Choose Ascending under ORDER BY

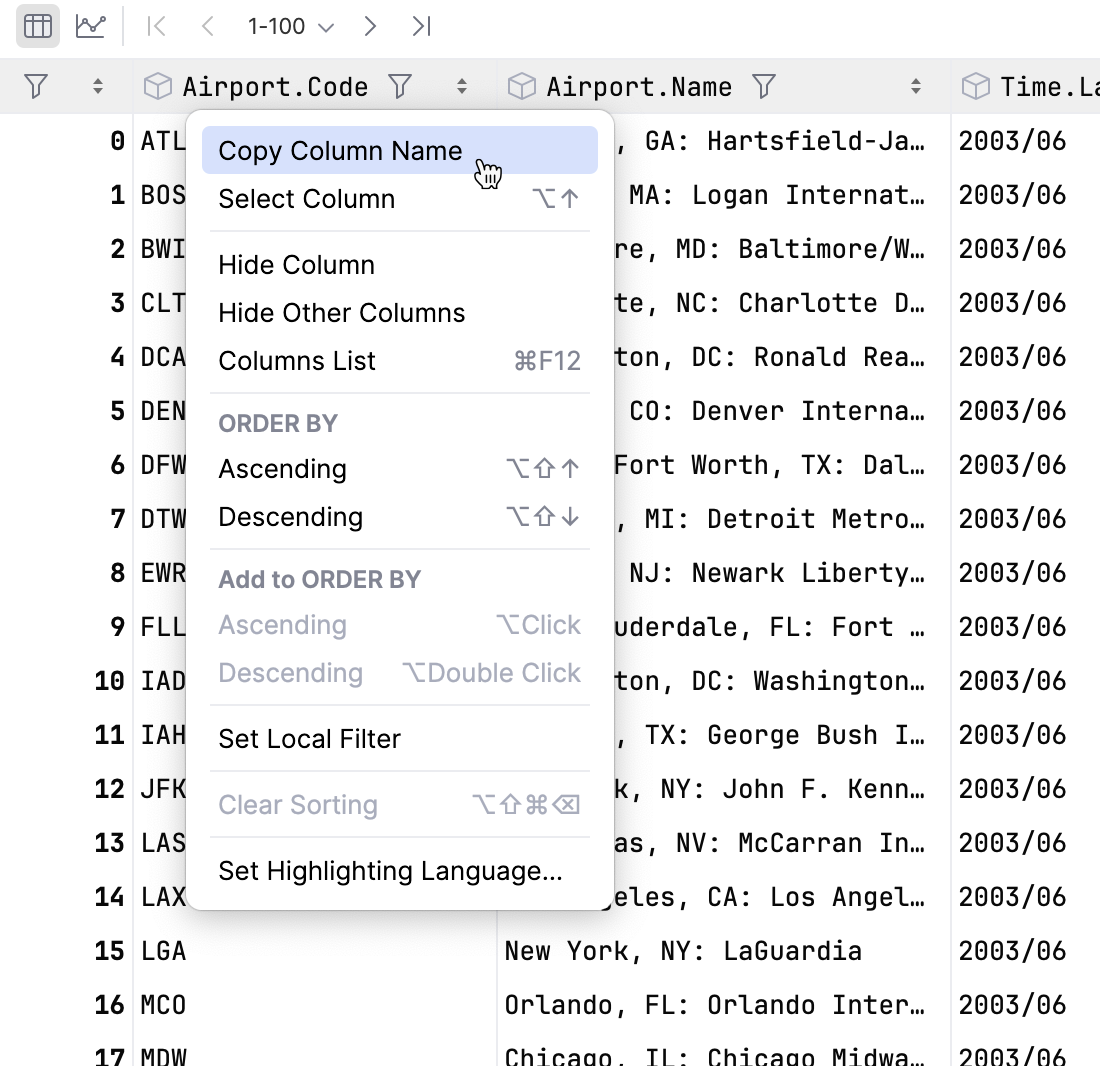pyautogui.click(x=400, y=468)
